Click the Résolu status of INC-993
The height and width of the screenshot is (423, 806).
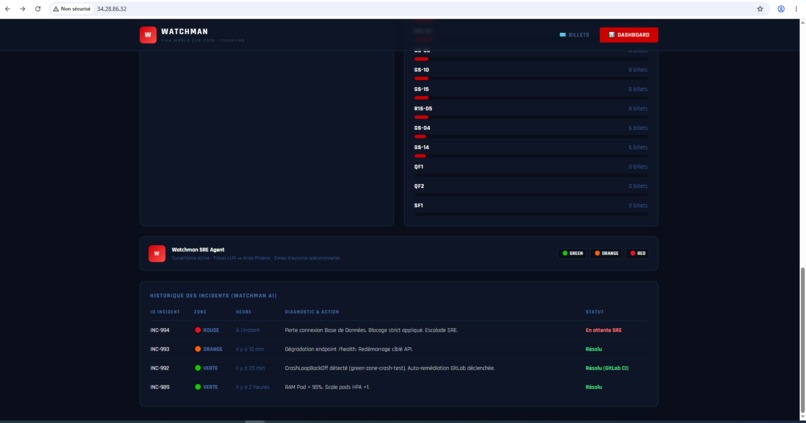click(x=594, y=349)
